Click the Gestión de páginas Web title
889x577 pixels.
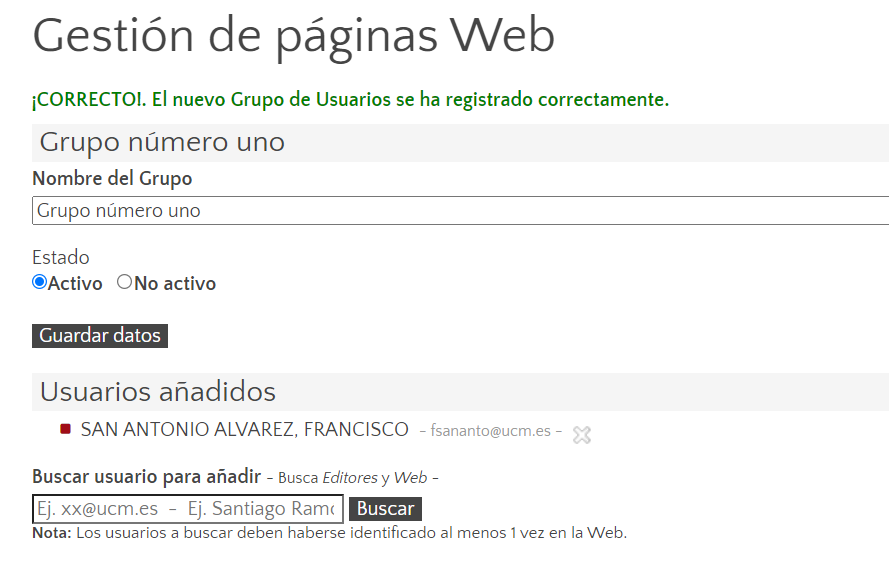click(294, 36)
